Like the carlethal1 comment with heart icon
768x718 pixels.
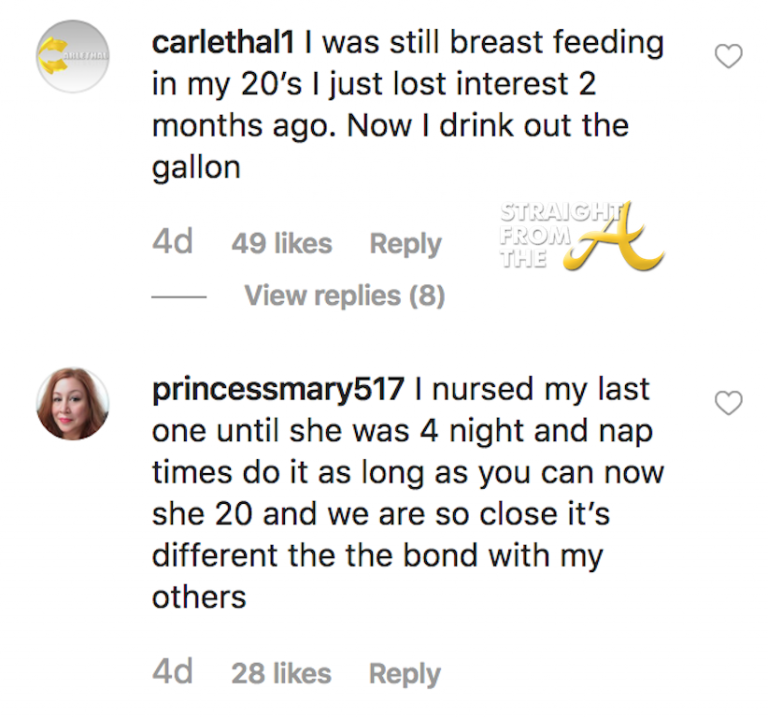730,58
